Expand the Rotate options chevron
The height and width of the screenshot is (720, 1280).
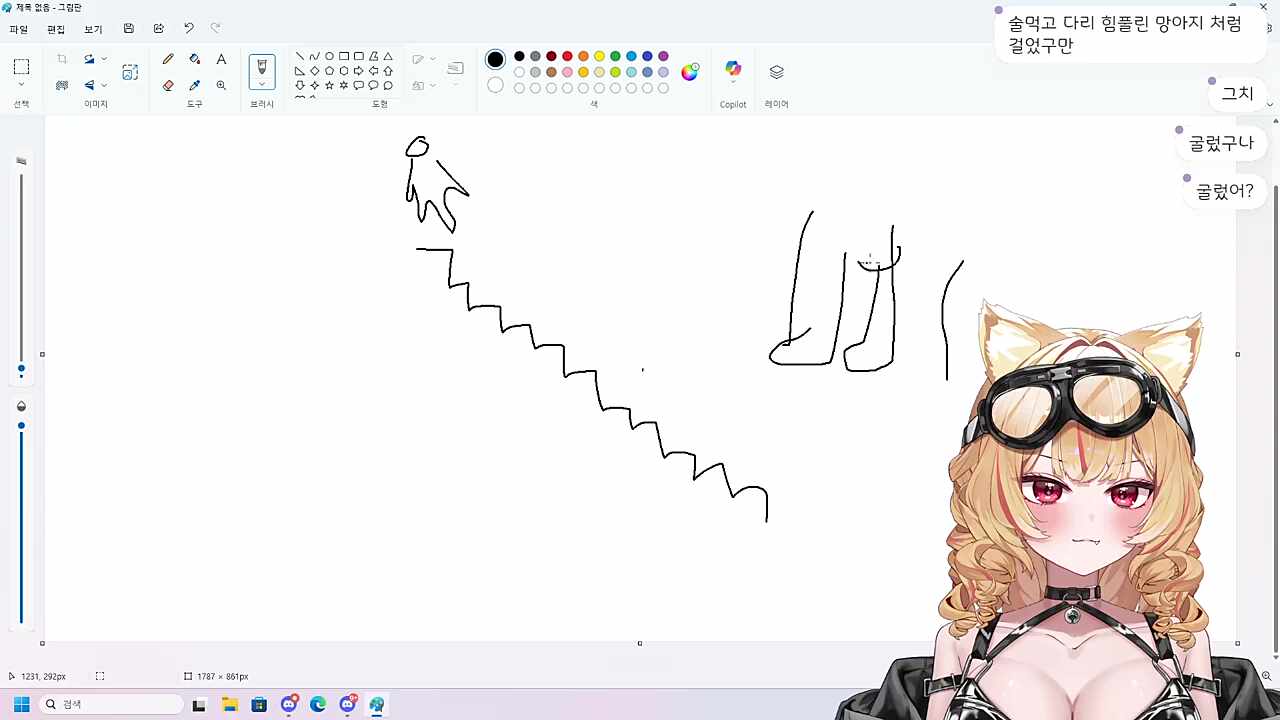click(x=104, y=59)
